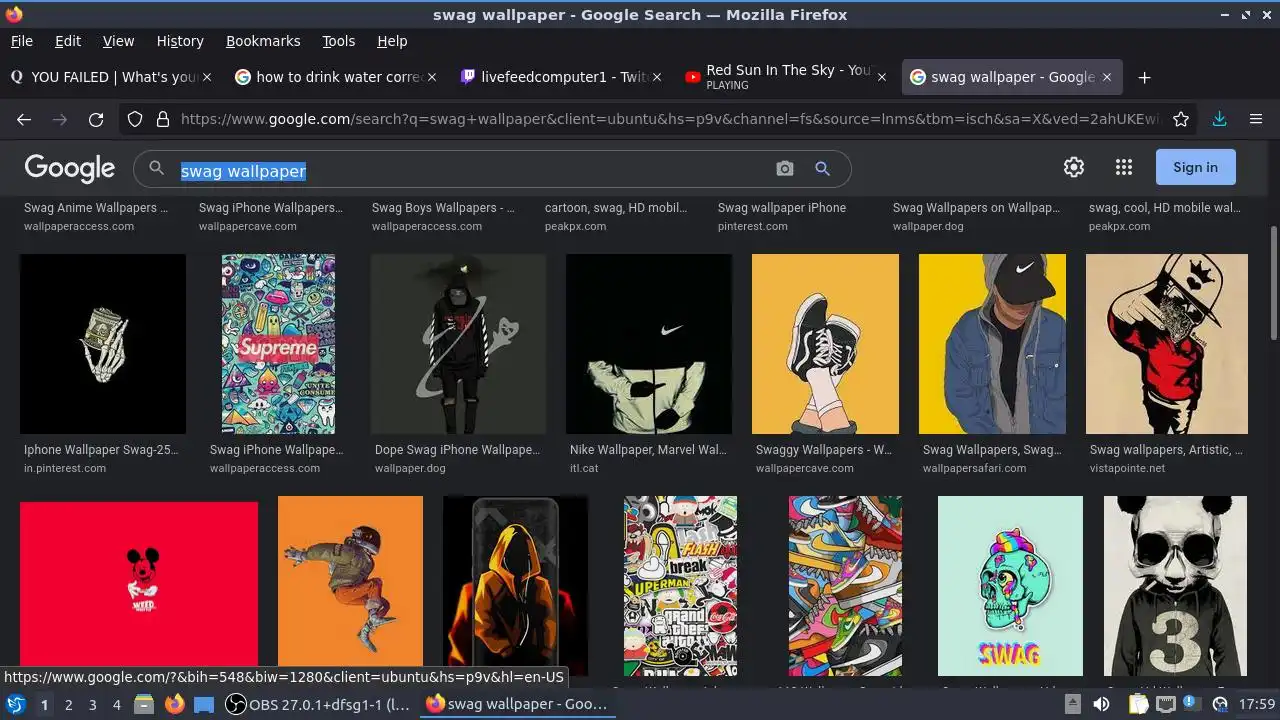The width and height of the screenshot is (1280, 720).
Task: Open the panda skull hoodie thumbnail
Action: coord(1175,586)
